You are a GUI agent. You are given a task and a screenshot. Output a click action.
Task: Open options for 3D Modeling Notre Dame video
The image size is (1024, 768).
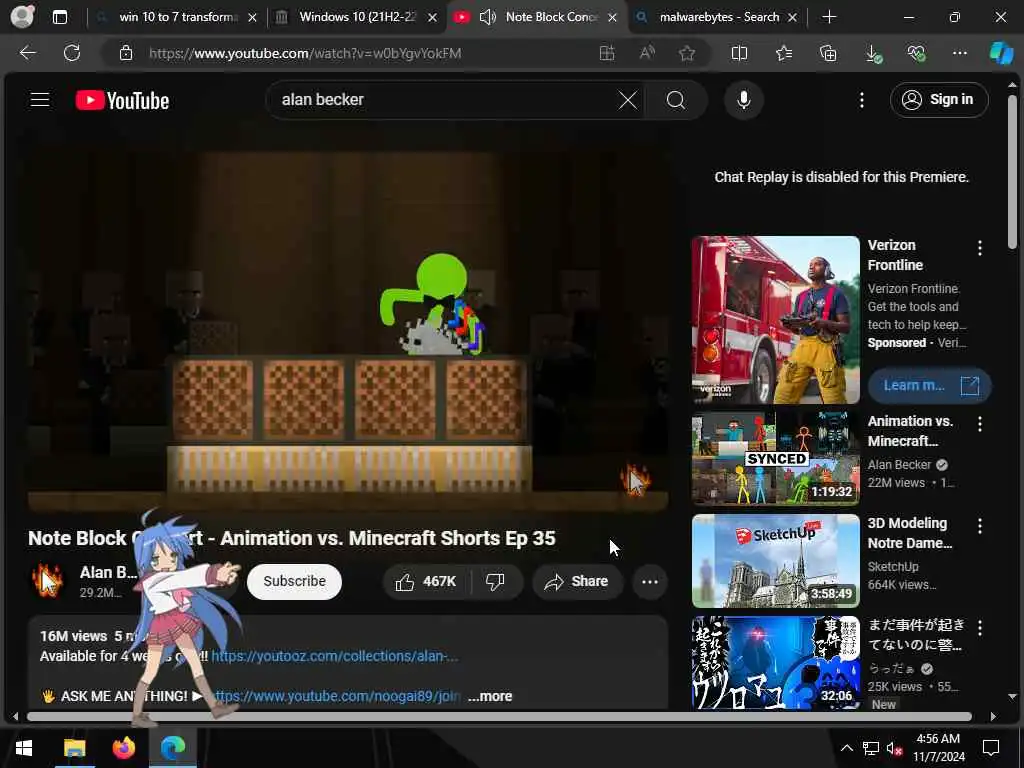(x=980, y=526)
